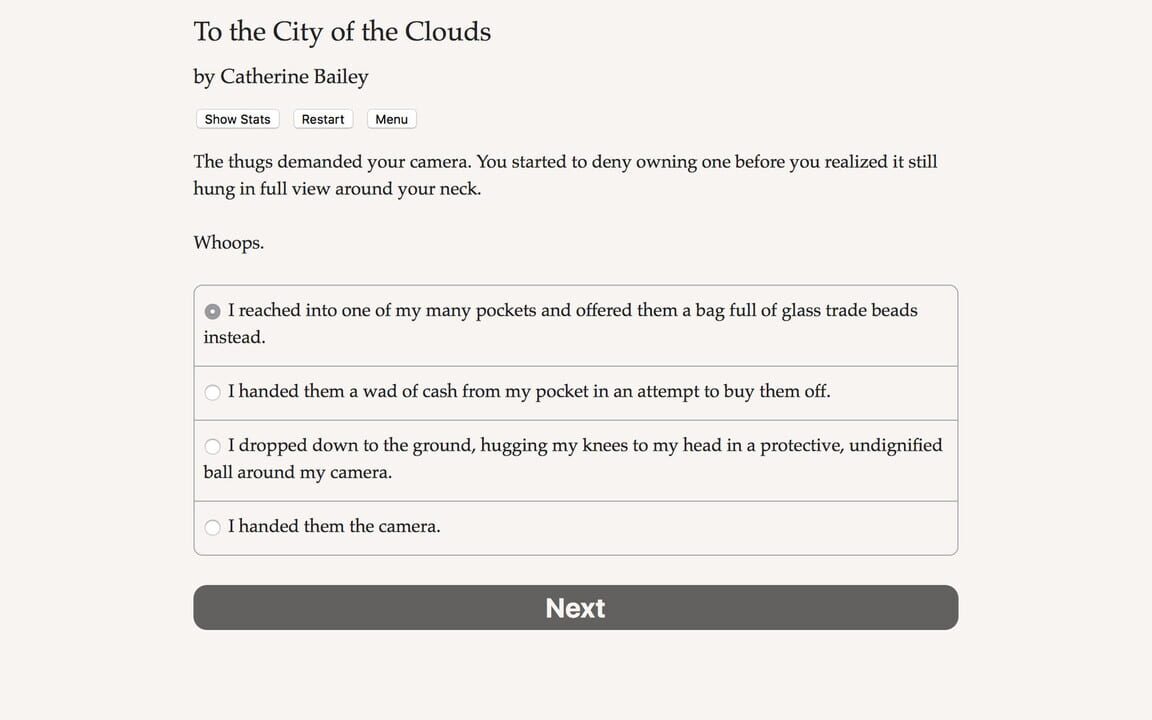Click the story title "To the City of the Clouds"

coord(342,31)
